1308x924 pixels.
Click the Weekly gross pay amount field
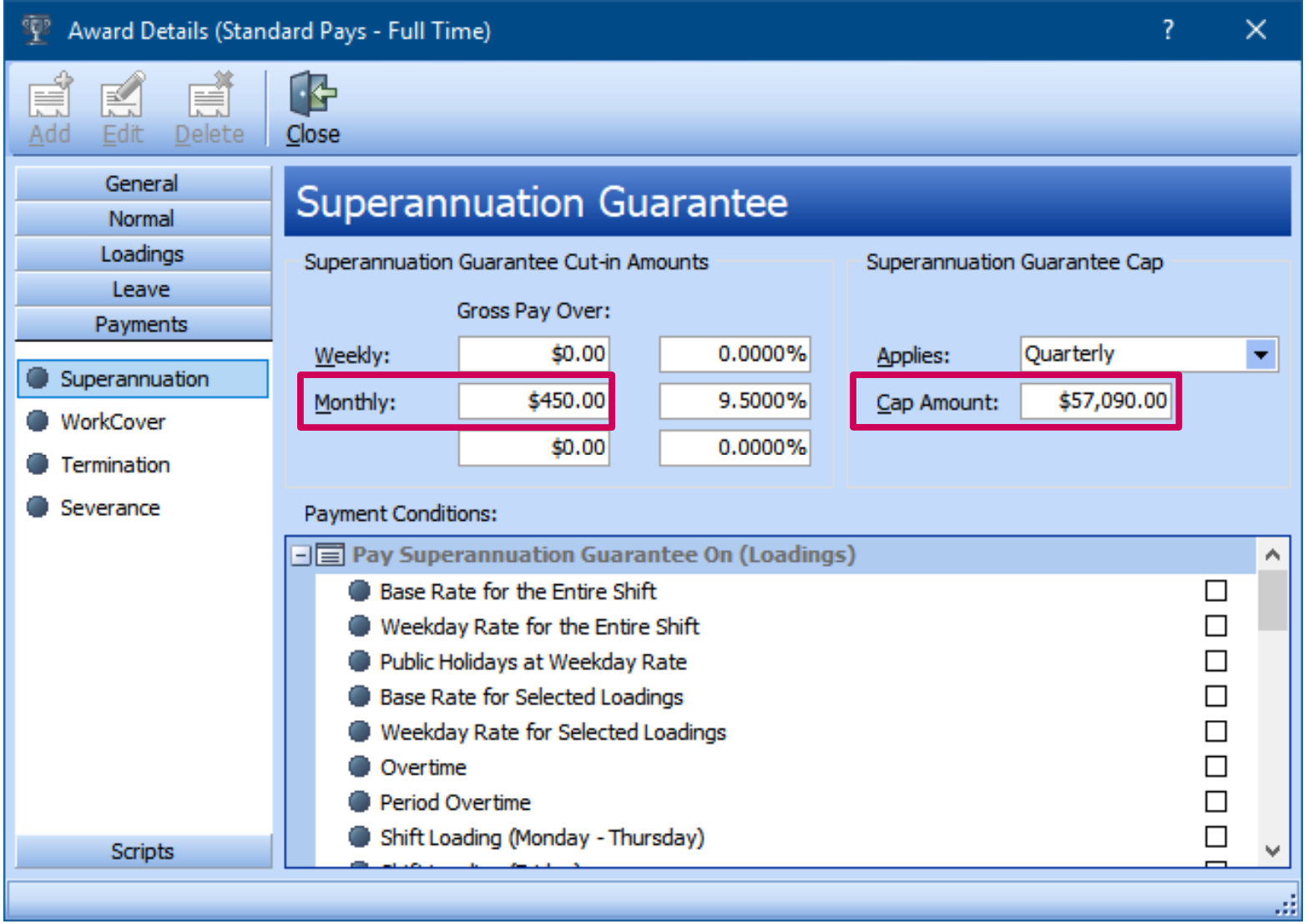click(x=533, y=354)
